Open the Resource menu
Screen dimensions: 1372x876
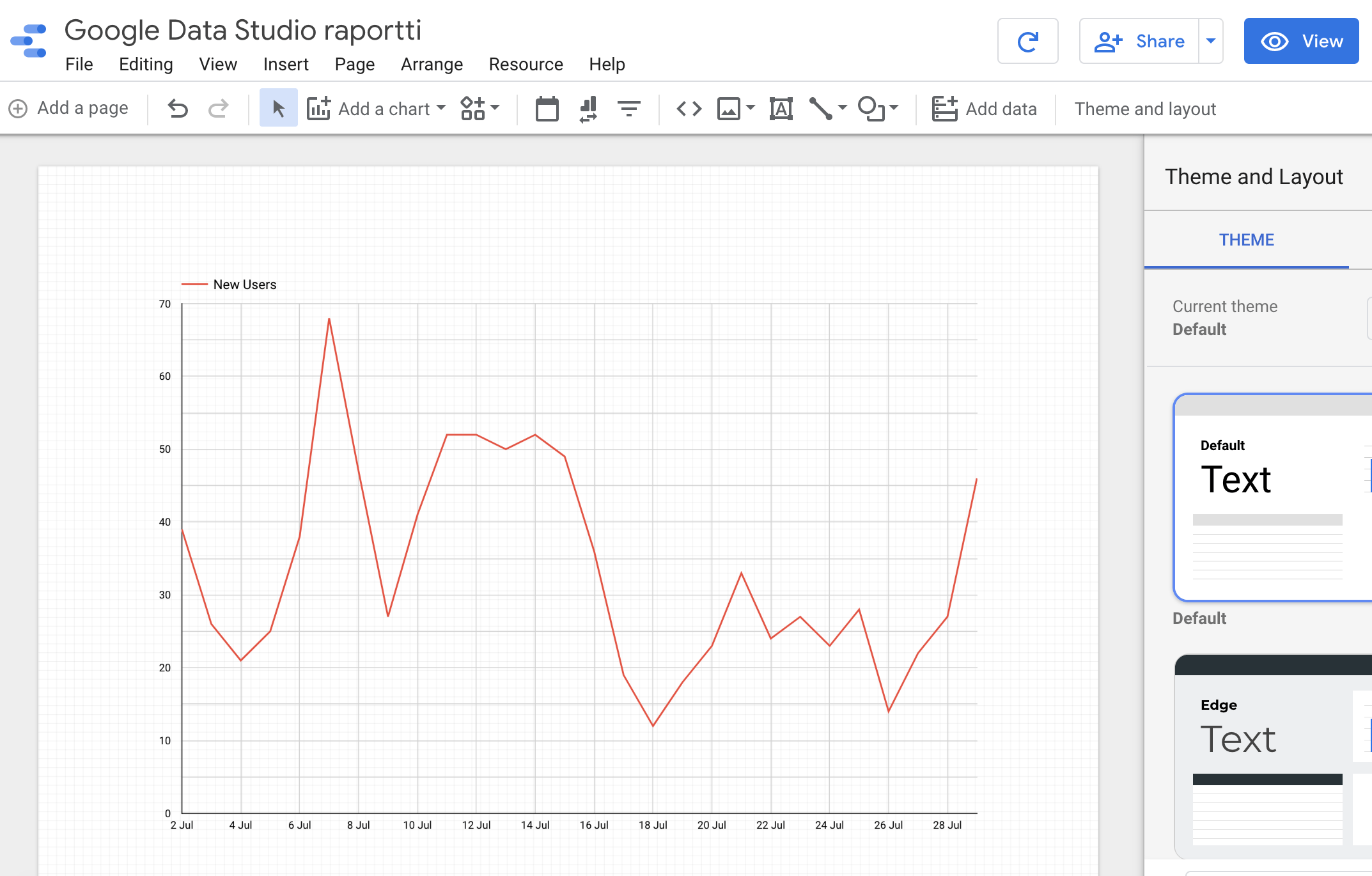(526, 64)
